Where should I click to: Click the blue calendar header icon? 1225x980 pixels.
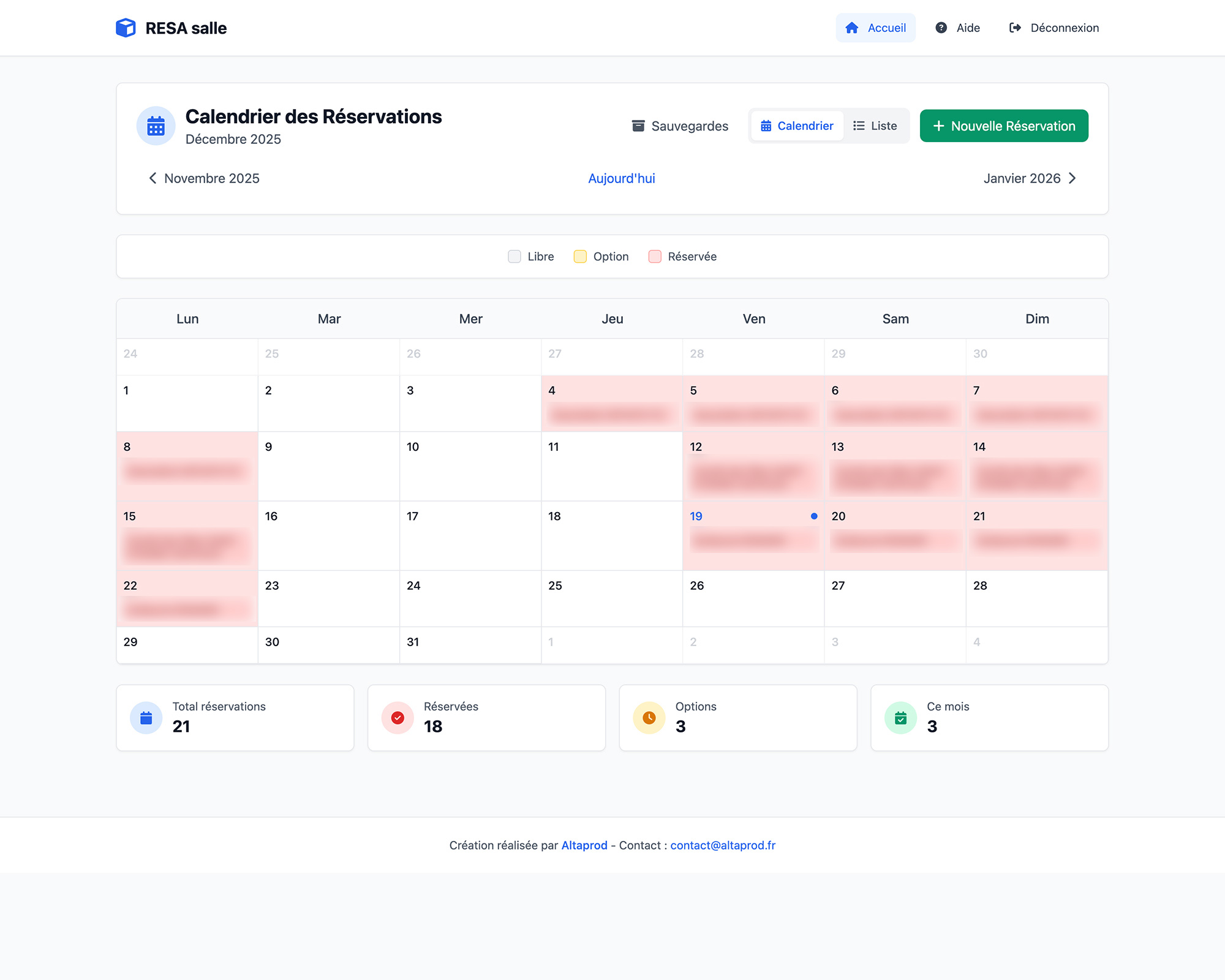[156, 126]
